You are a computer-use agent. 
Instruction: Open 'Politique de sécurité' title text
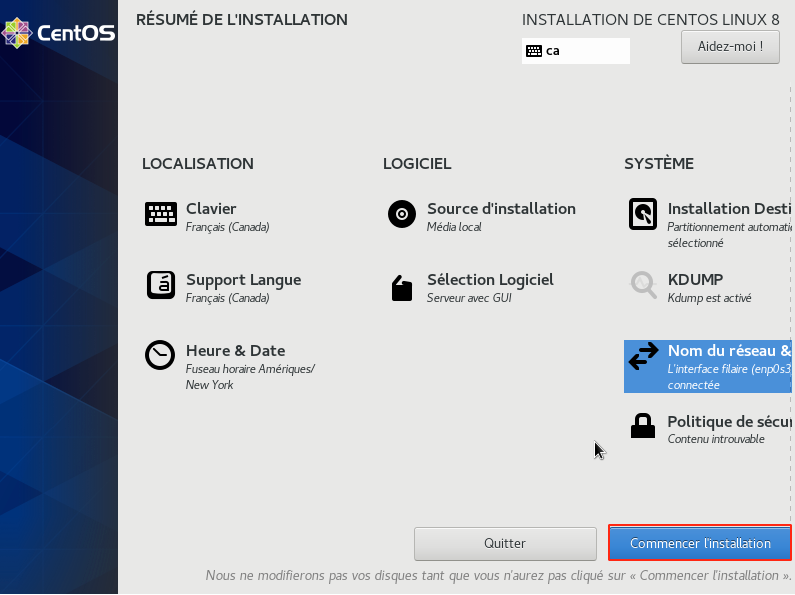[729, 422]
